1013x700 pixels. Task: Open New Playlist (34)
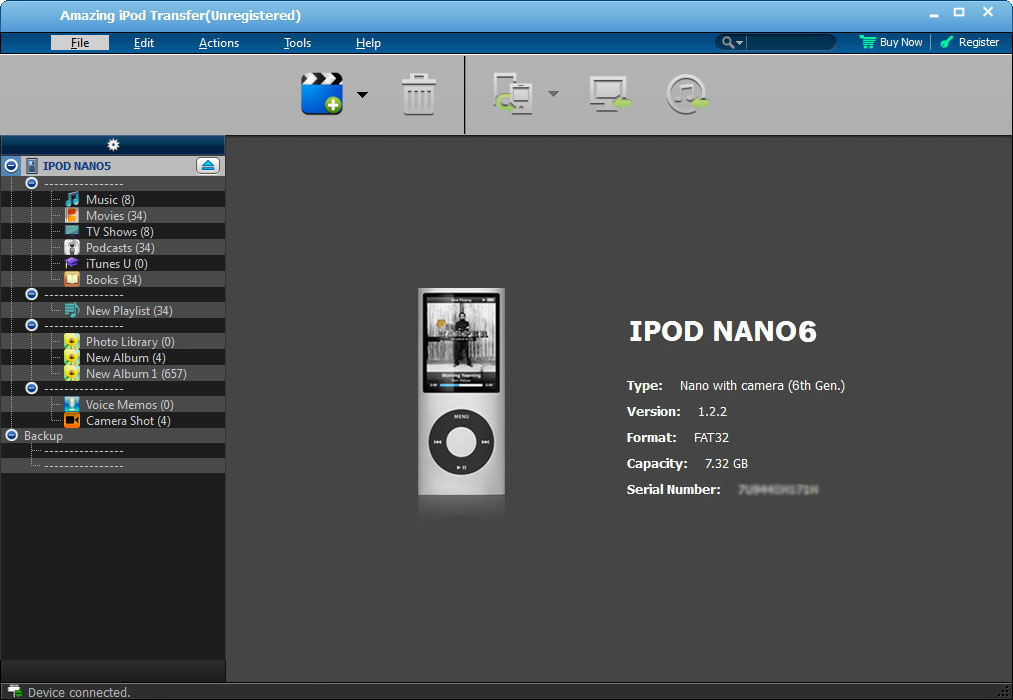tap(129, 311)
